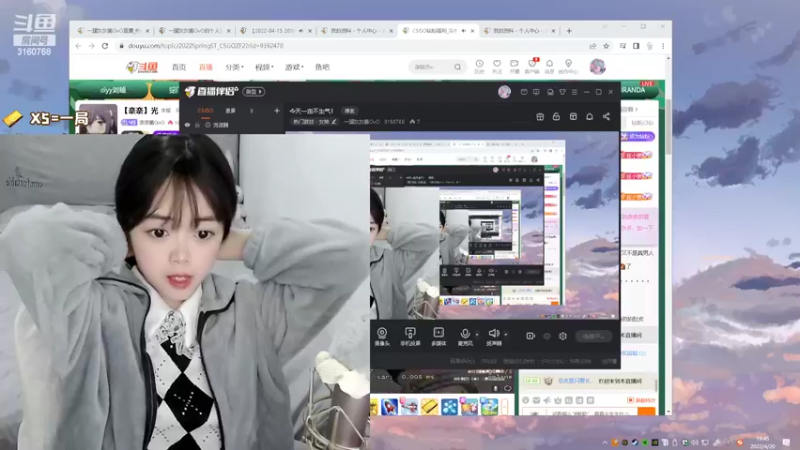Viewport: 800px width, 450px height.
Task: Open the microphone options arrow
Action: (477, 335)
